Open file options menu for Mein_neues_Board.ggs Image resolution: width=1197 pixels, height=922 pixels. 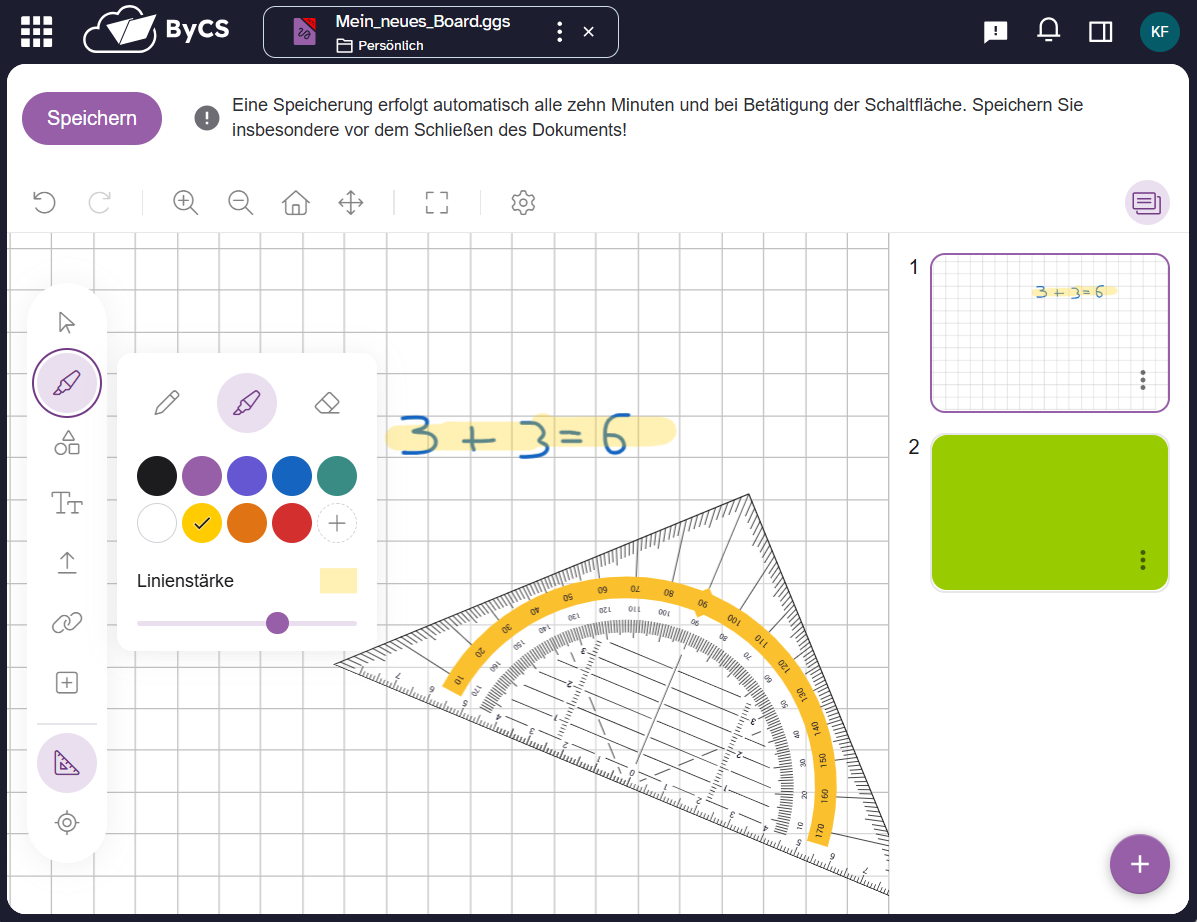[x=559, y=32]
